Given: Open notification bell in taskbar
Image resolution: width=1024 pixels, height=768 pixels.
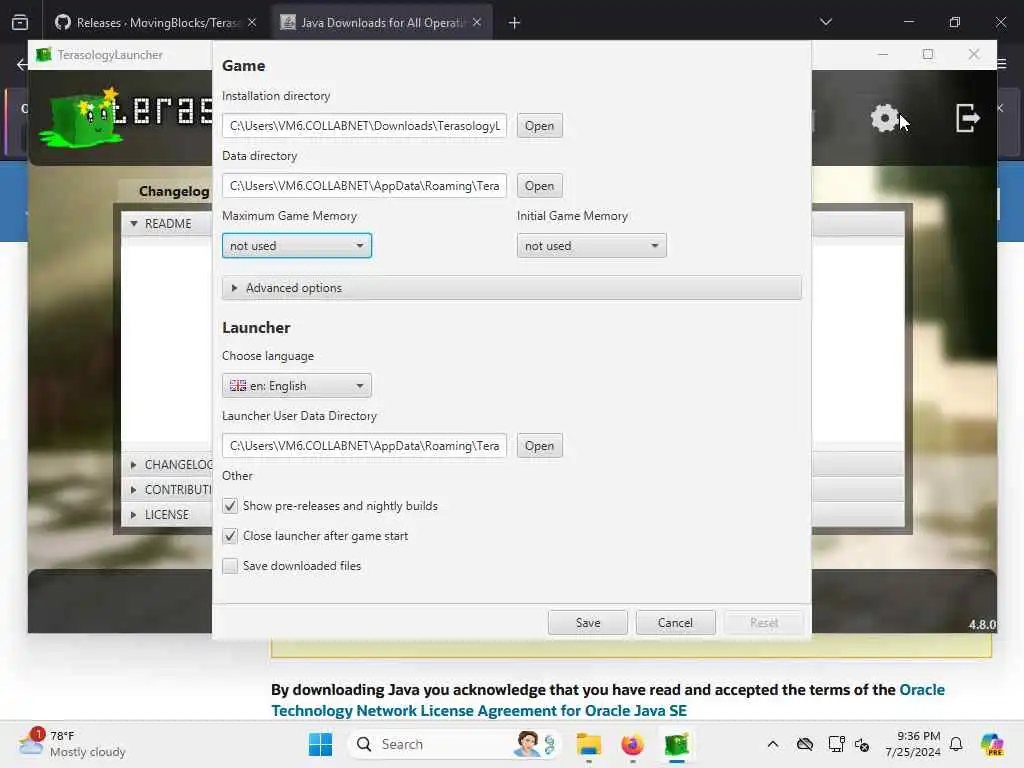Looking at the screenshot, I should [956, 744].
